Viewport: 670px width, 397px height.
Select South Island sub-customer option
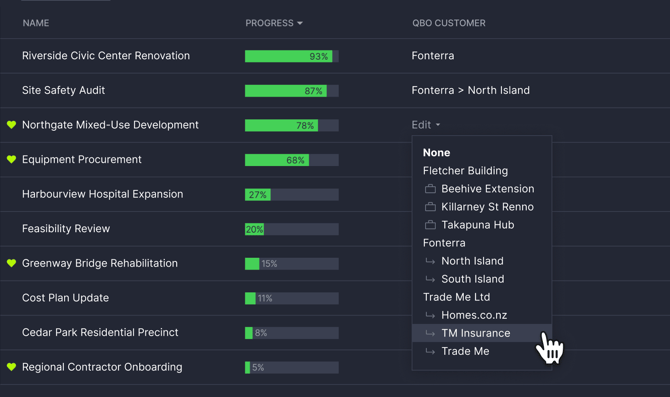(473, 279)
